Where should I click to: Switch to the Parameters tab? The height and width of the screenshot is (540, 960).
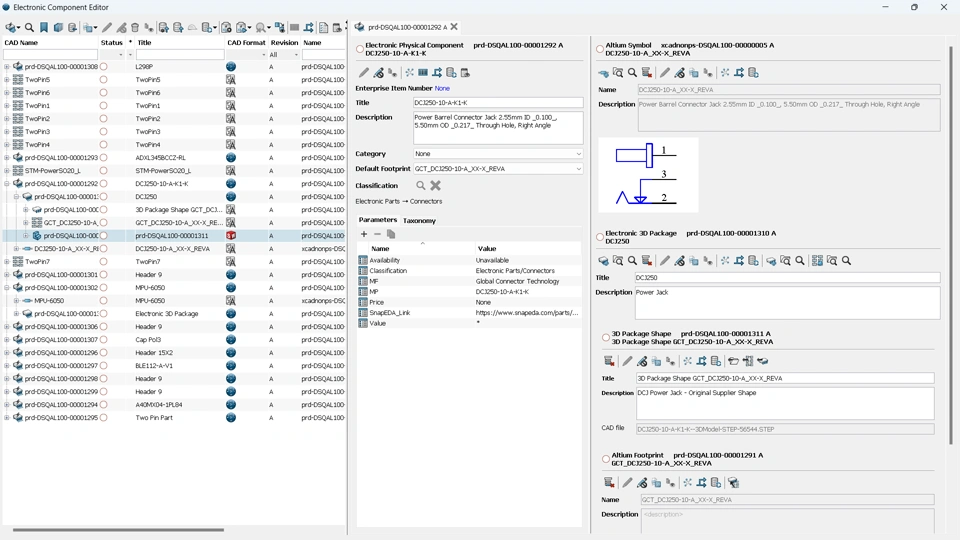[378, 220]
